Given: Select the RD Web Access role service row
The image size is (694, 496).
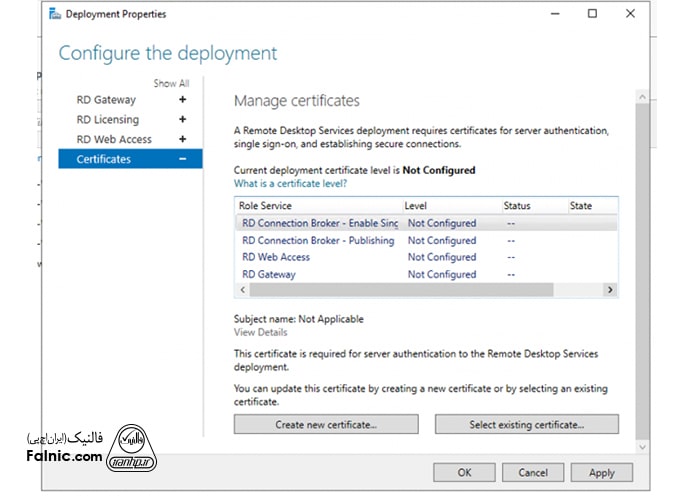Looking at the screenshot, I should 276,257.
